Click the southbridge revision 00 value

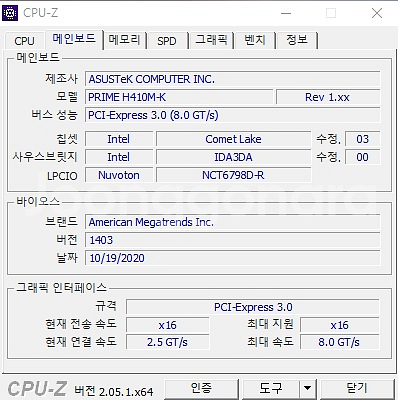362,157
